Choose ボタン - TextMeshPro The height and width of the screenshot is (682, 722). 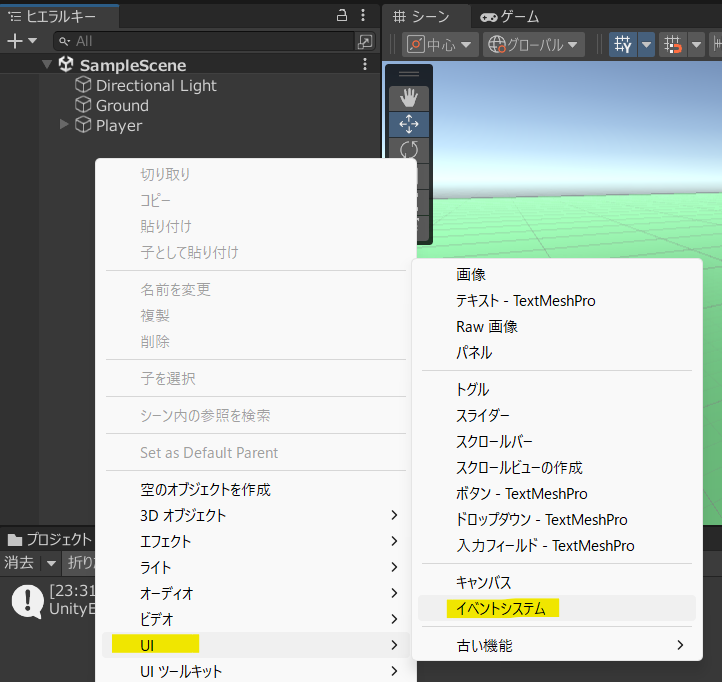point(557,494)
